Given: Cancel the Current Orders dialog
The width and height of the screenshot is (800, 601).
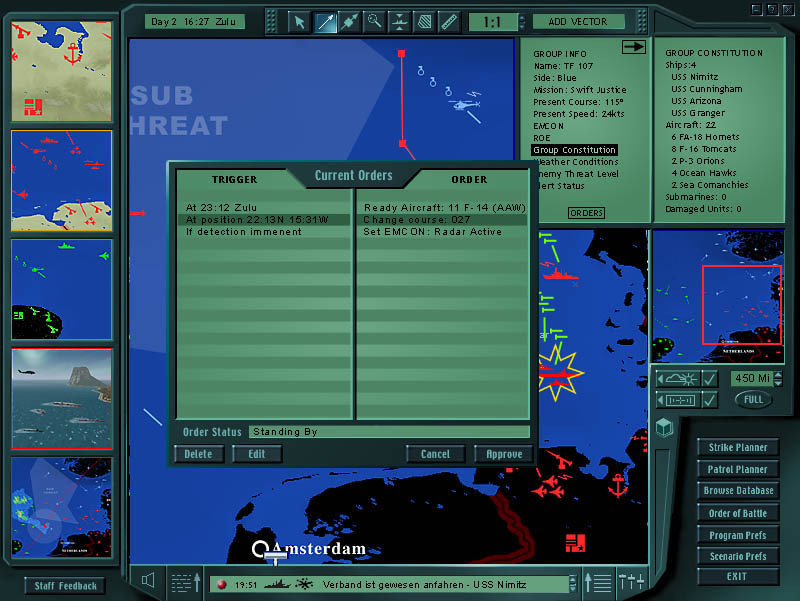Looking at the screenshot, I should 435,454.
